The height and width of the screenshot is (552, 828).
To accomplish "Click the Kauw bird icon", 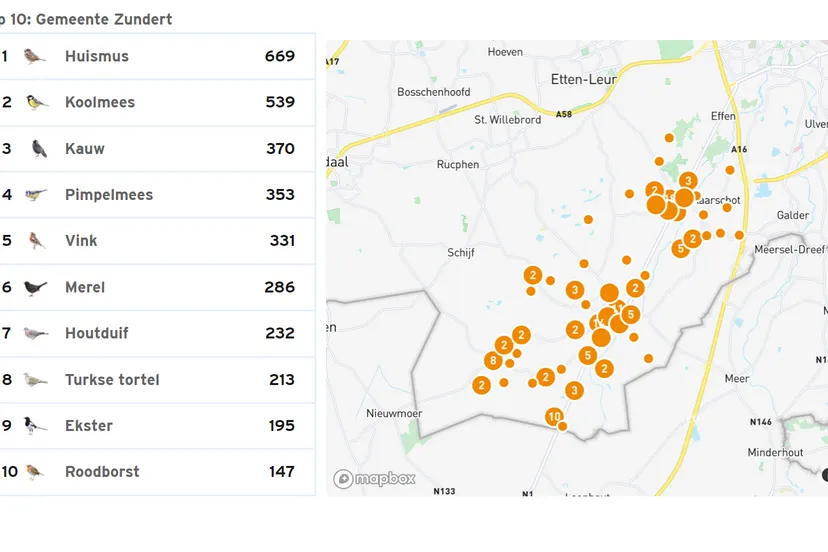I will pos(38,149).
